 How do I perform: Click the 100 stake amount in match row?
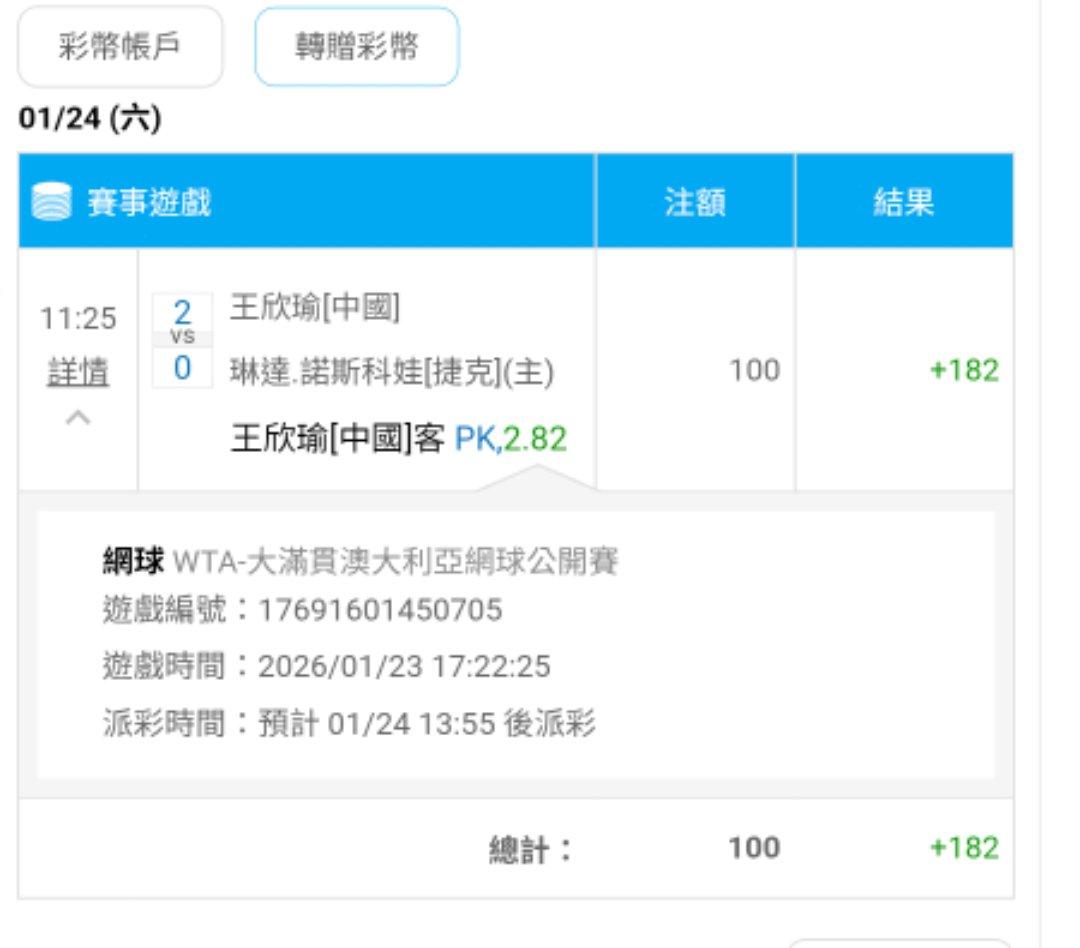[754, 371]
